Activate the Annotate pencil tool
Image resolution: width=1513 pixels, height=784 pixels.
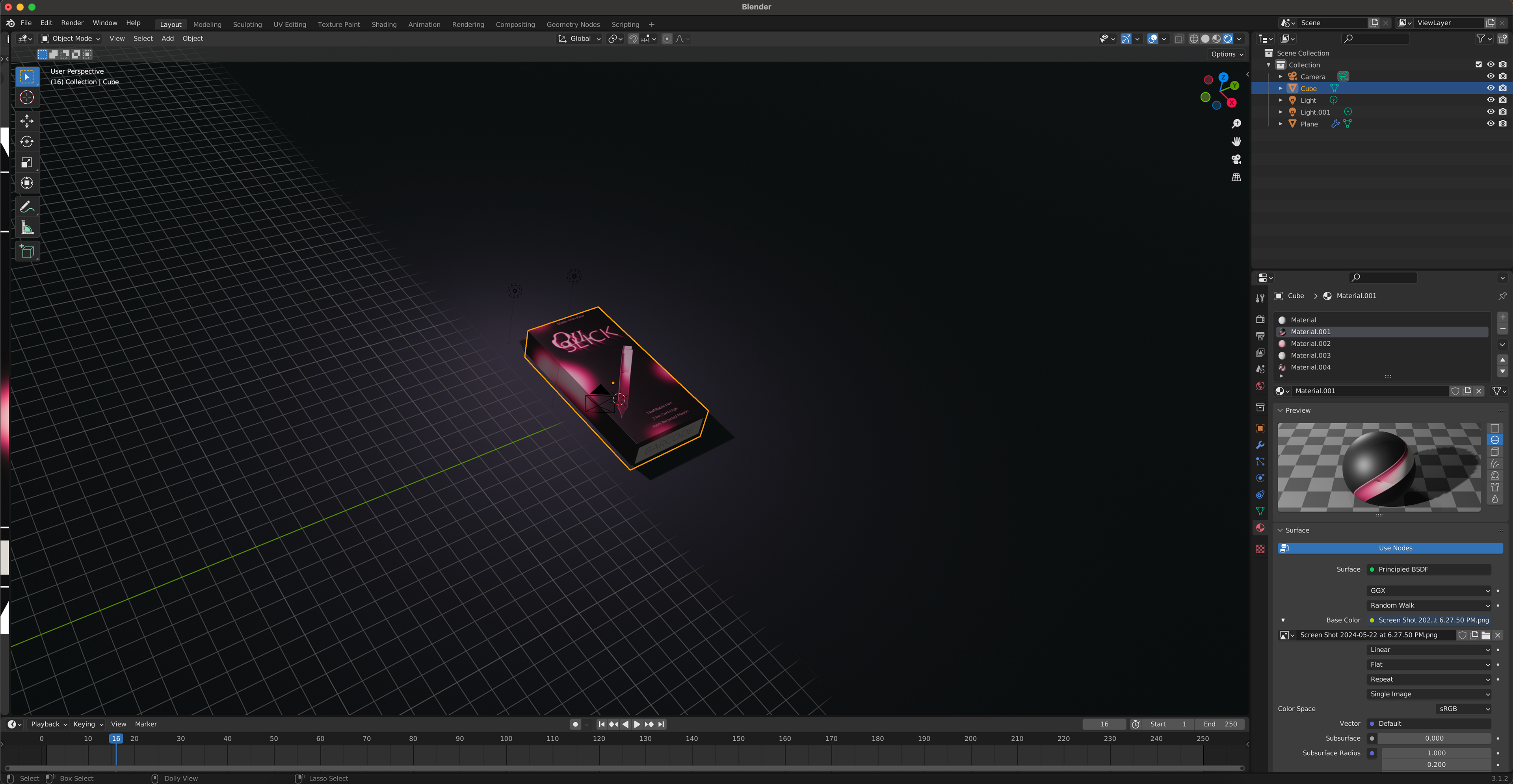27,207
